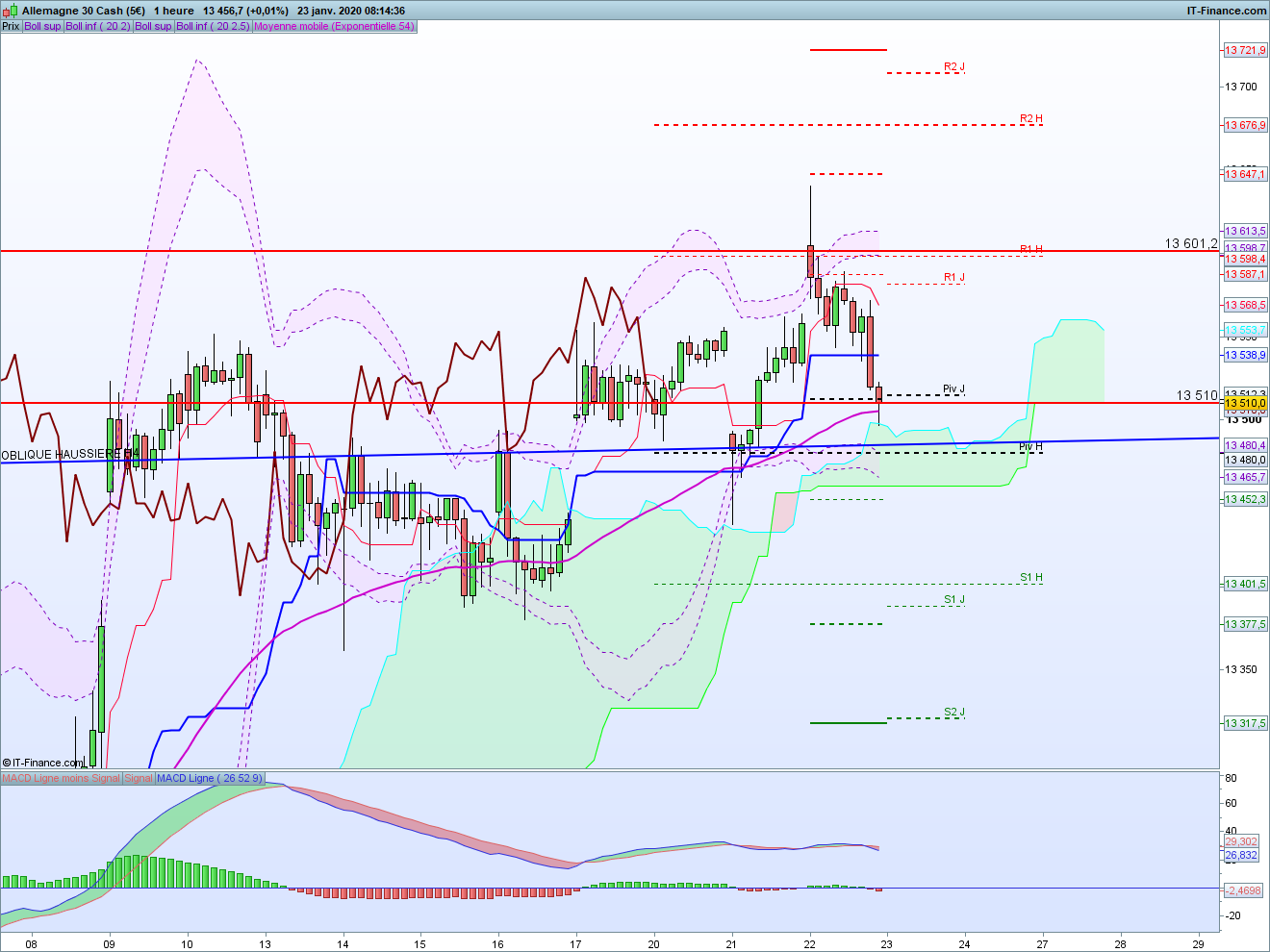Screen dimensions: 1270x952
Task: Click the -2,4698 MACD histogram value label
Action: [x=1242, y=890]
